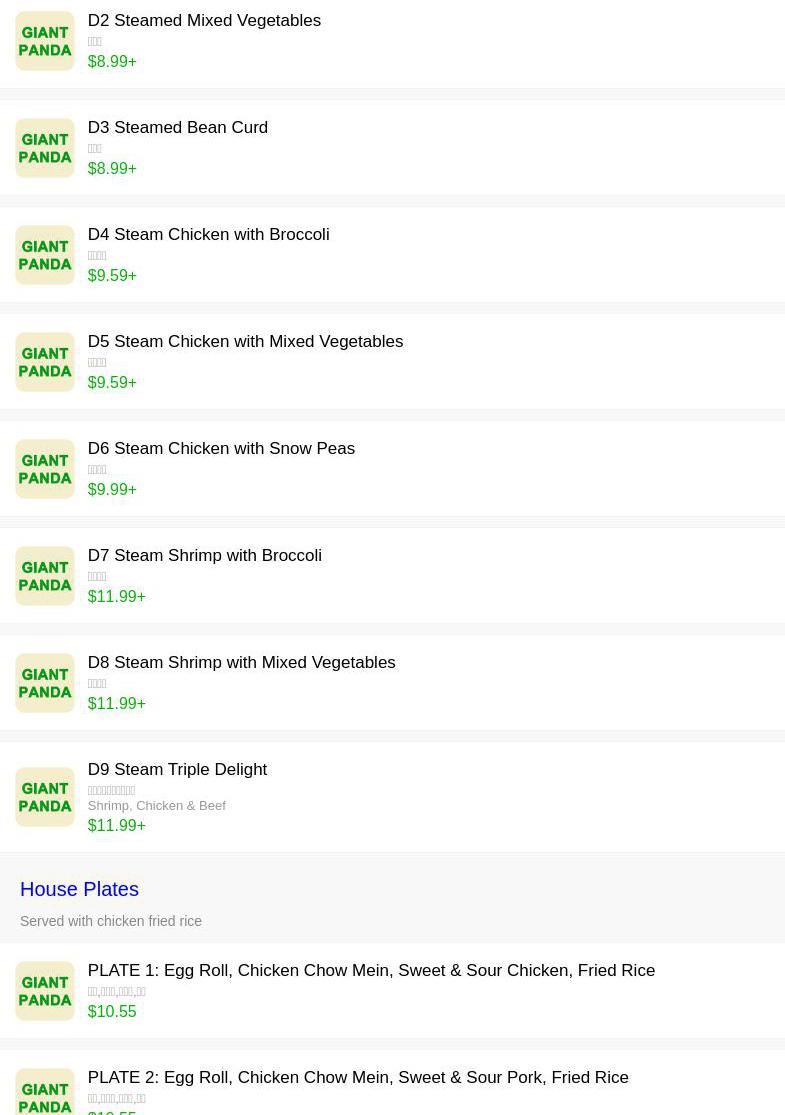Open D2 Steamed Mixed Vegetables item
This screenshot has width=785, height=1115.
click(x=204, y=21)
